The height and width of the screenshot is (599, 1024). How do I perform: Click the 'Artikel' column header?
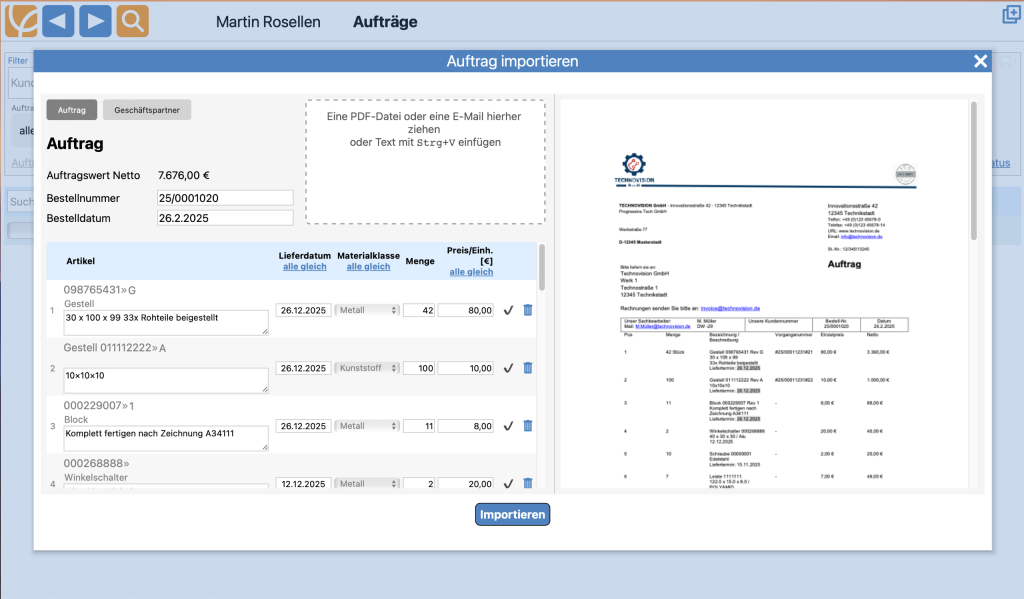tap(80, 261)
